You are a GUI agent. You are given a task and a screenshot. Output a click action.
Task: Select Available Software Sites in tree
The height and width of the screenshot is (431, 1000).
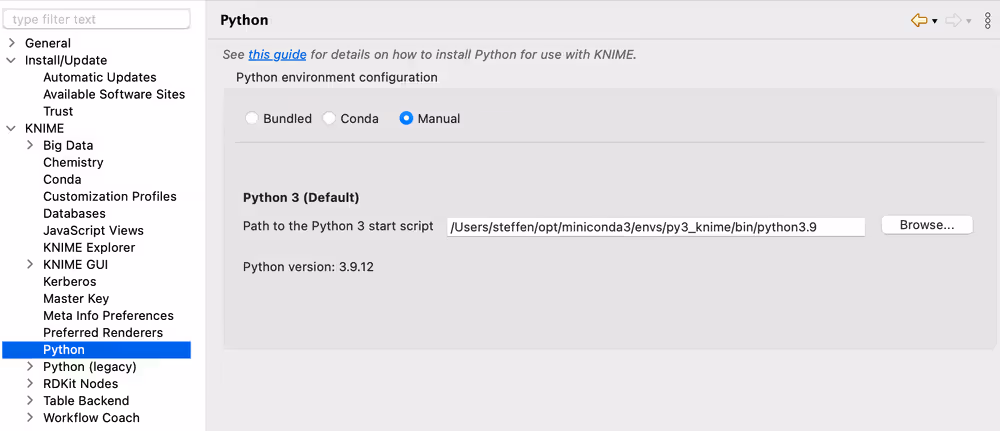click(114, 94)
